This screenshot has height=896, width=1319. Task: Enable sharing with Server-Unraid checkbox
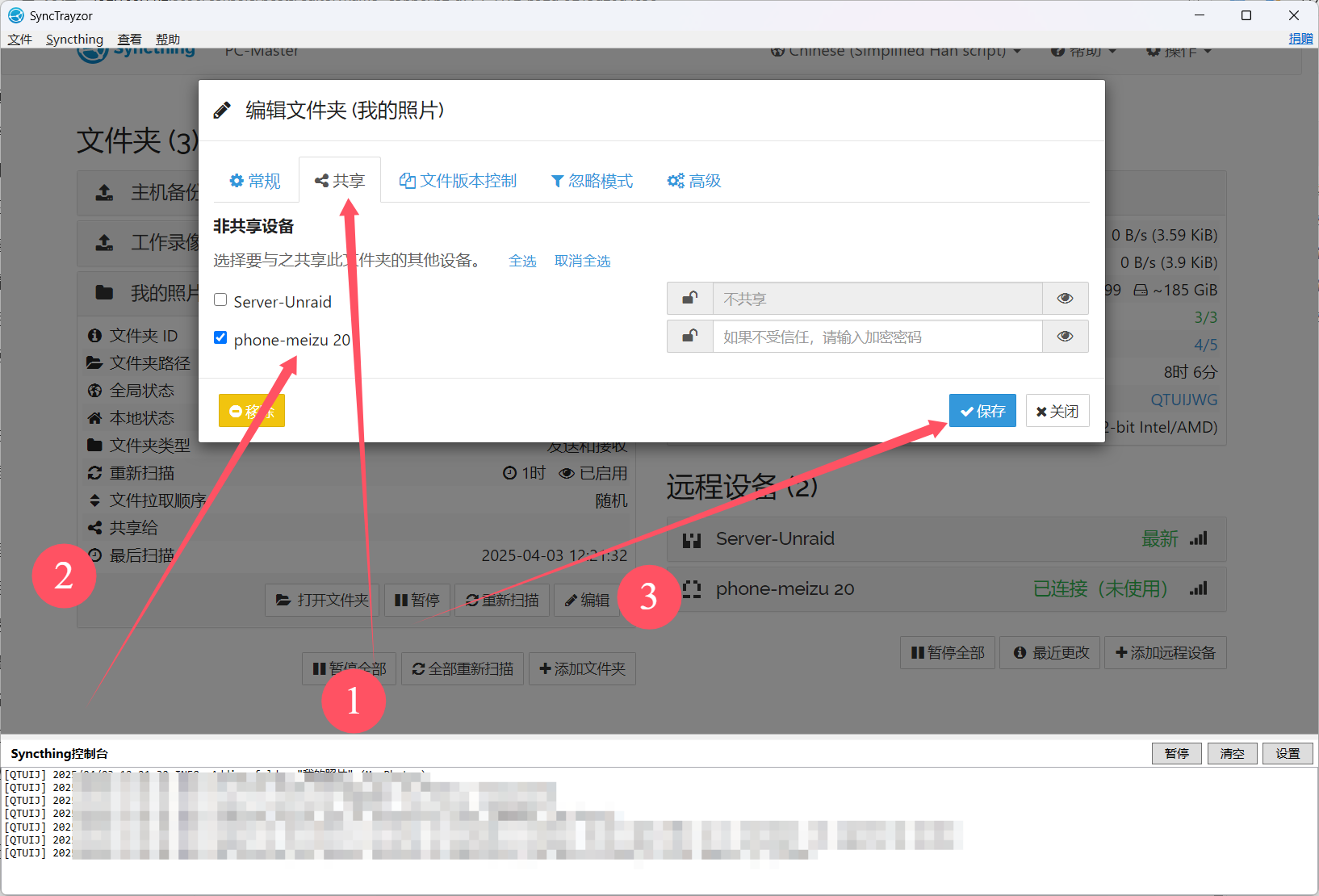(x=220, y=300)
